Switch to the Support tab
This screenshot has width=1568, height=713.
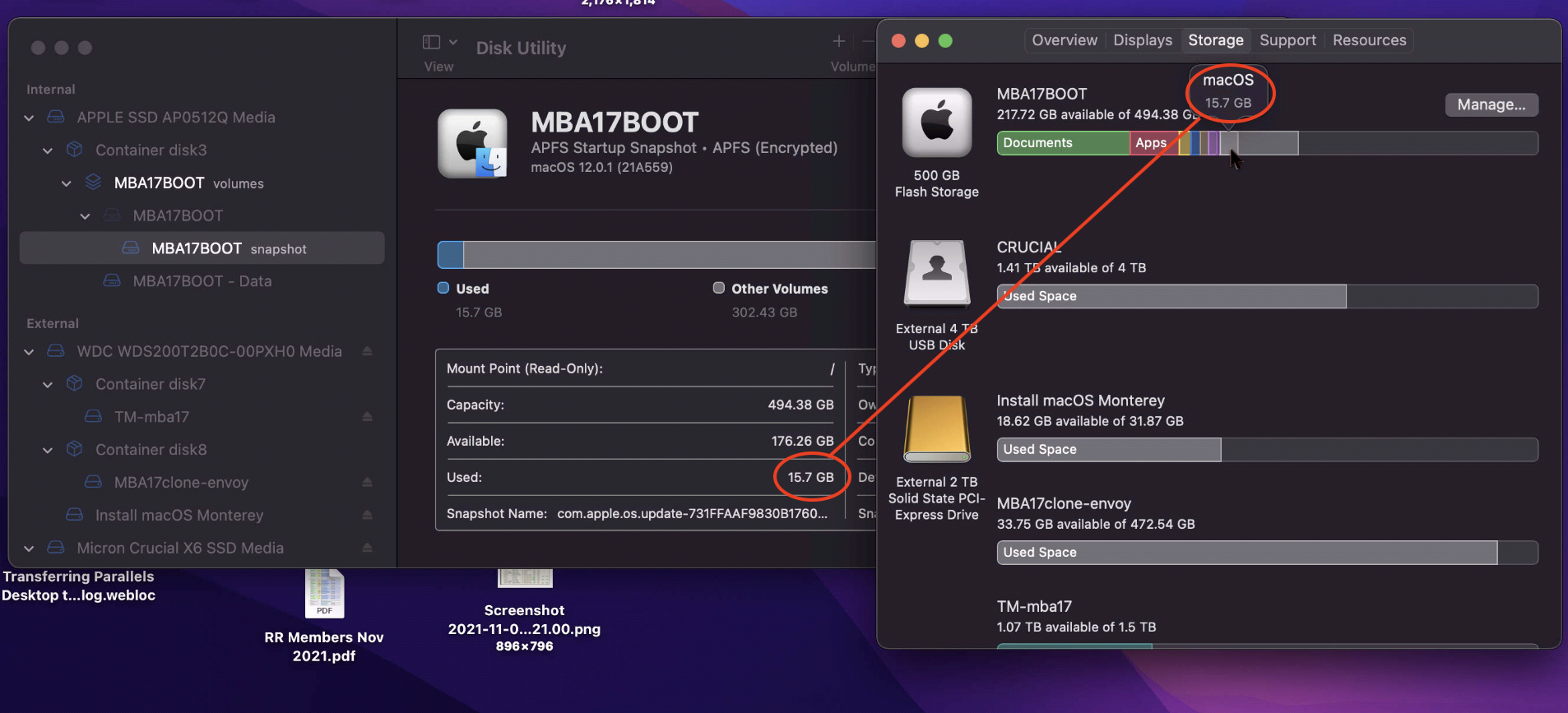coord(1287,40)
